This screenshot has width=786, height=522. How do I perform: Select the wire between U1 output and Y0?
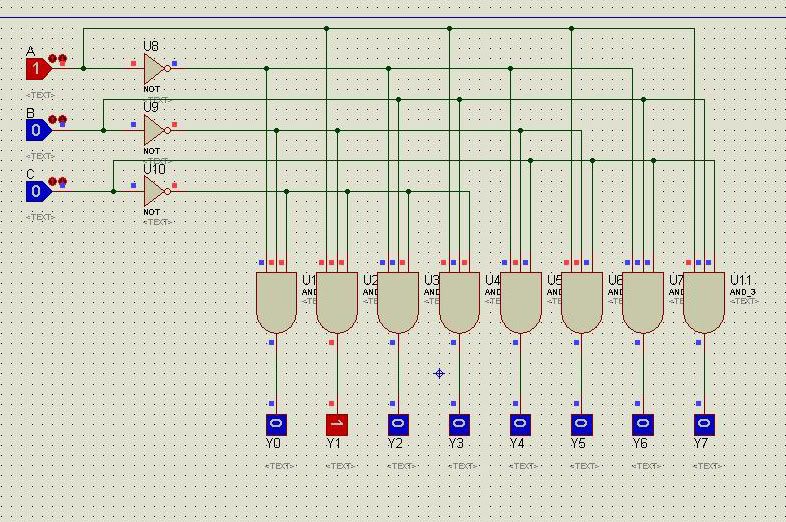click(x=276, y=374)
